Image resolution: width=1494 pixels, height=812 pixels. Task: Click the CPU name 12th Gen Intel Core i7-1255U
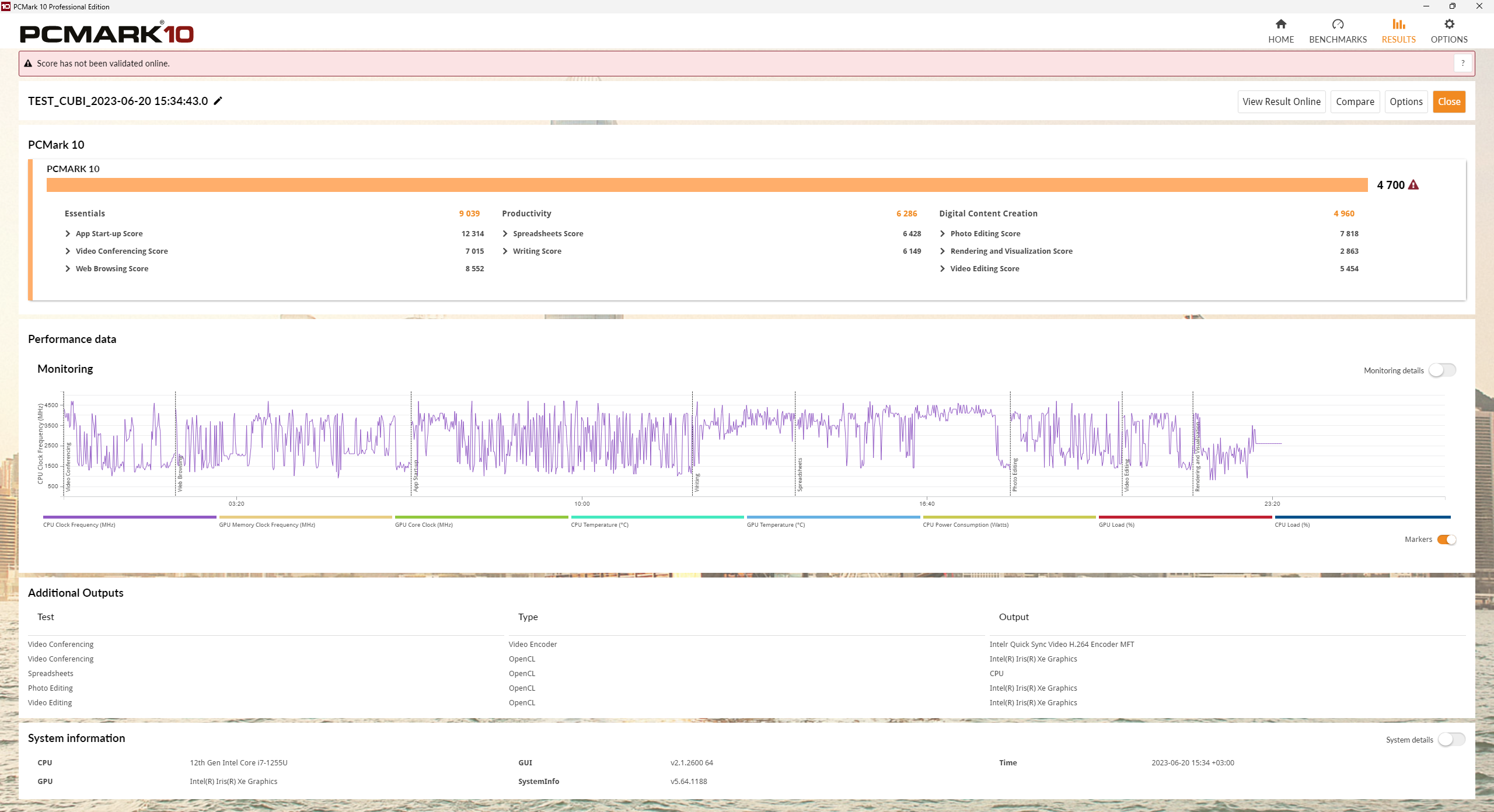pyautogui.click(x=239, y=762)
